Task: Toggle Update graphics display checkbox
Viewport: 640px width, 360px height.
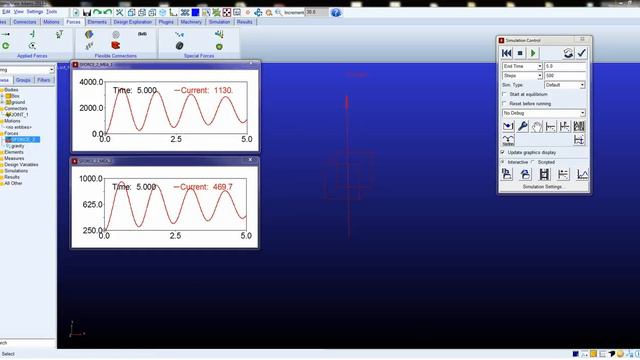Action: [503, 152]
